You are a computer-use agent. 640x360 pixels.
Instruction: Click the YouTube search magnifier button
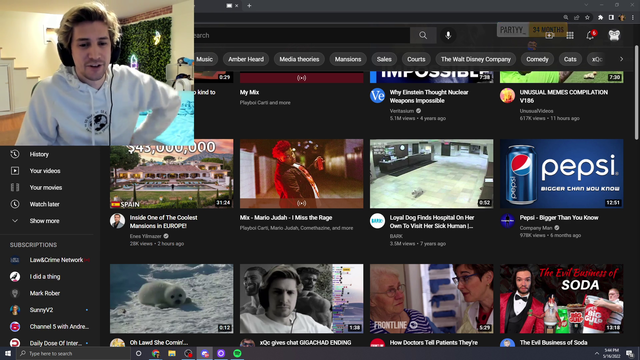[423, 36]
